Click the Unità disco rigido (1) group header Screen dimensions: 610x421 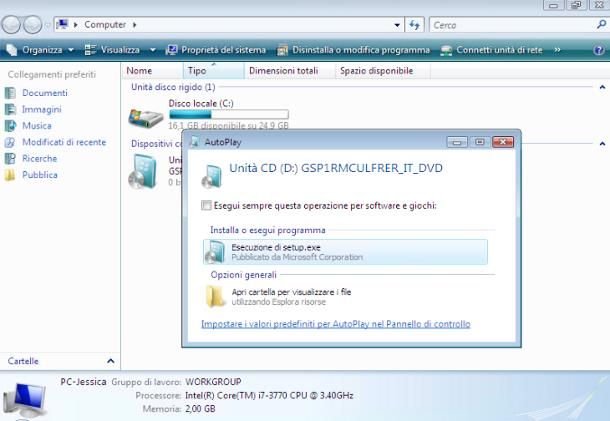click(173, 87)
